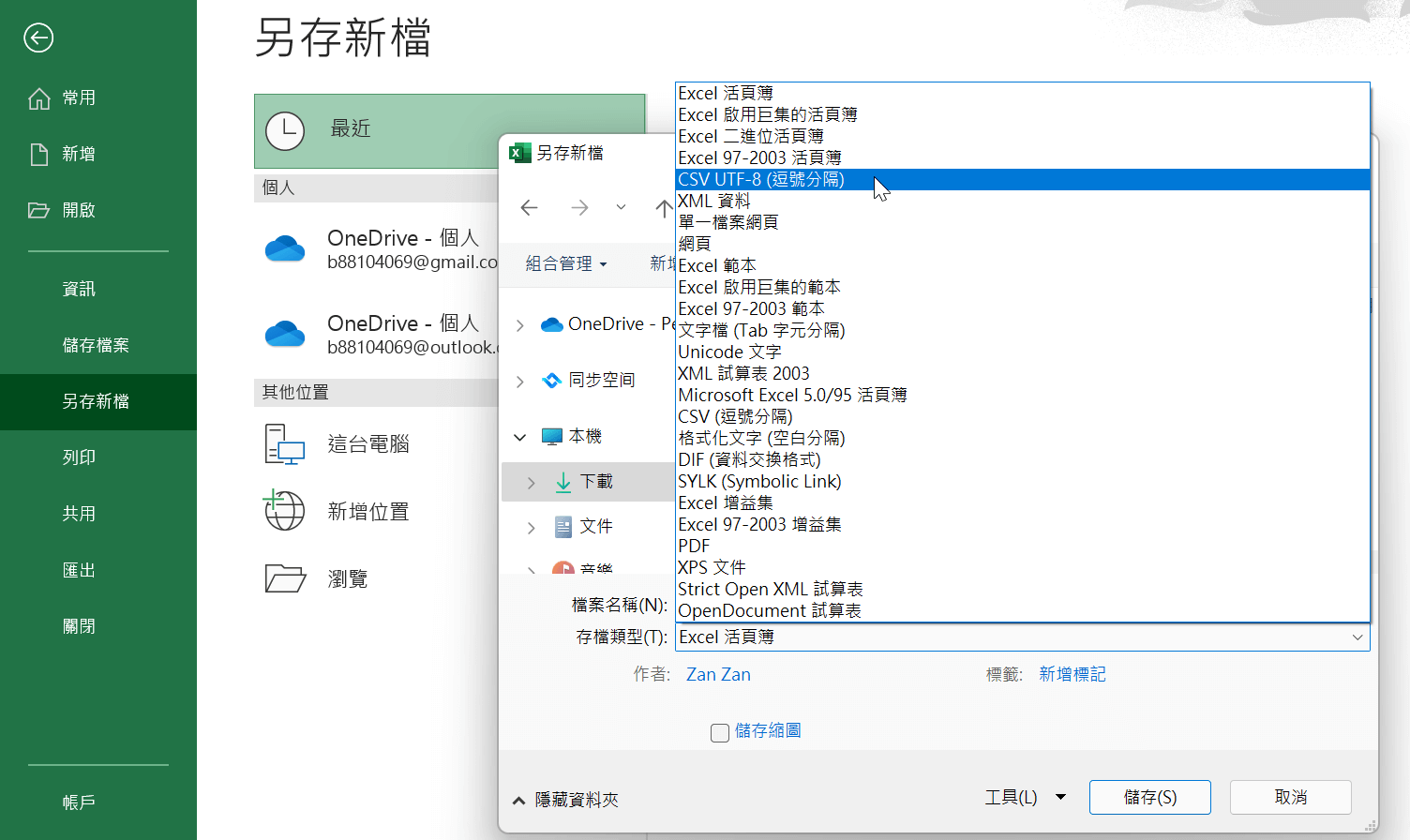
Task: Choose 單一檔案網頁 format option
Action: click(1023, 222)
